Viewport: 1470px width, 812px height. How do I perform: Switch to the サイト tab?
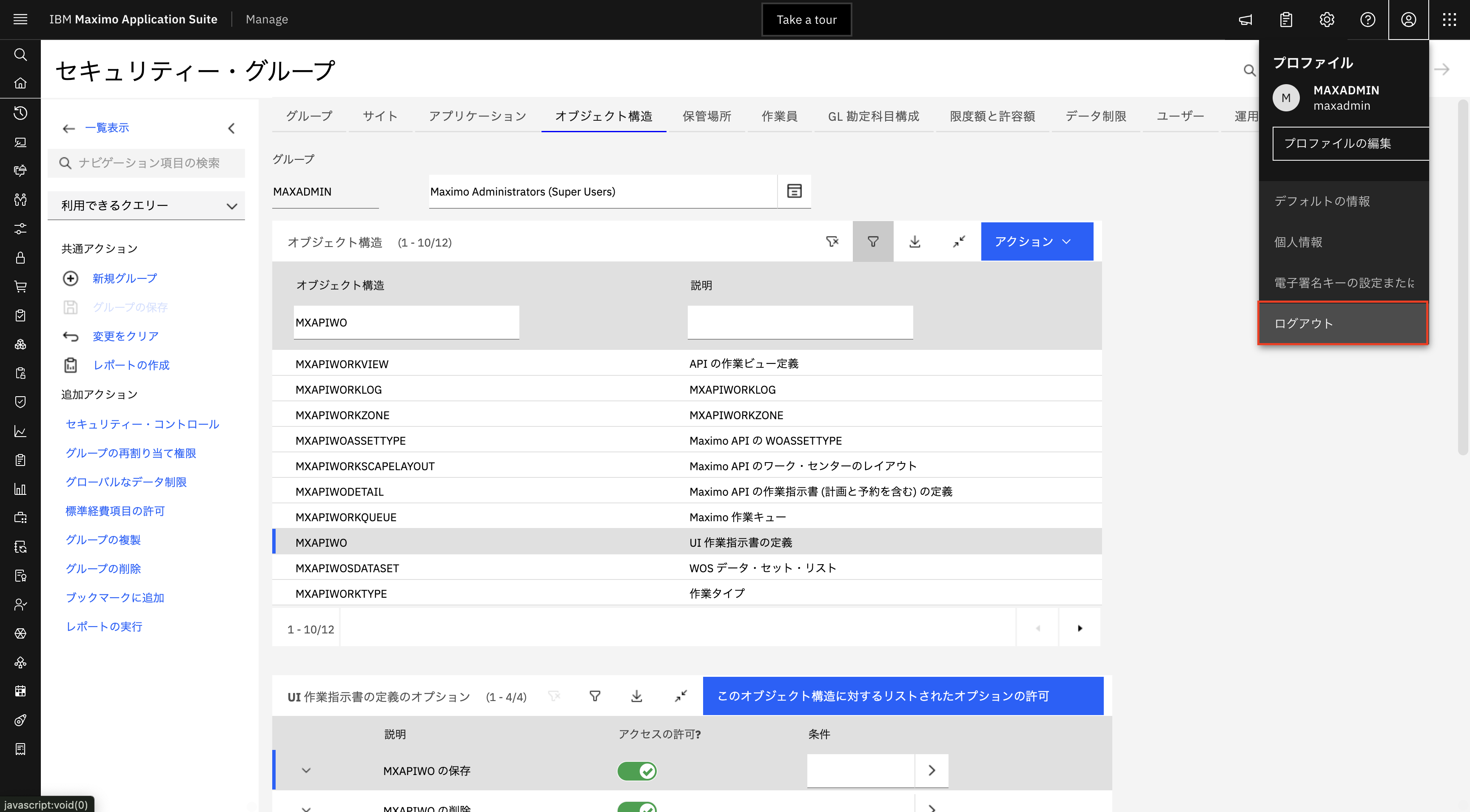379,116
